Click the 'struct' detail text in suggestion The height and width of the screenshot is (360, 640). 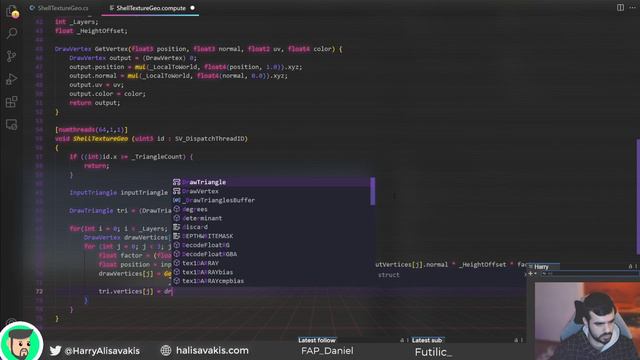coord(389,275)
